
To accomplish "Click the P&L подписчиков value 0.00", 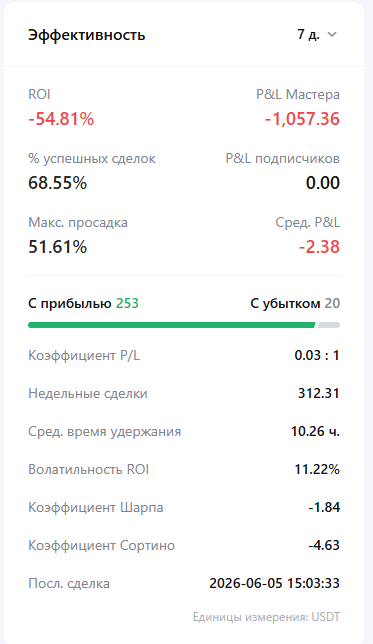I will pos(323,183).
